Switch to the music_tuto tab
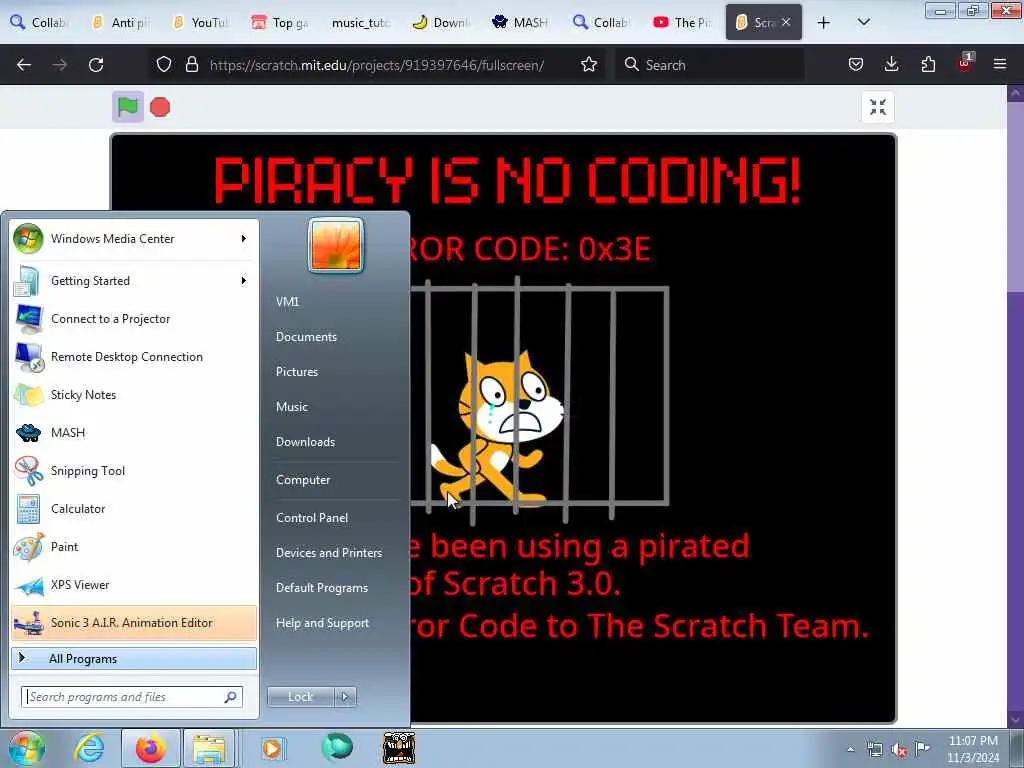1024x768 pixels. pos(360,23)
